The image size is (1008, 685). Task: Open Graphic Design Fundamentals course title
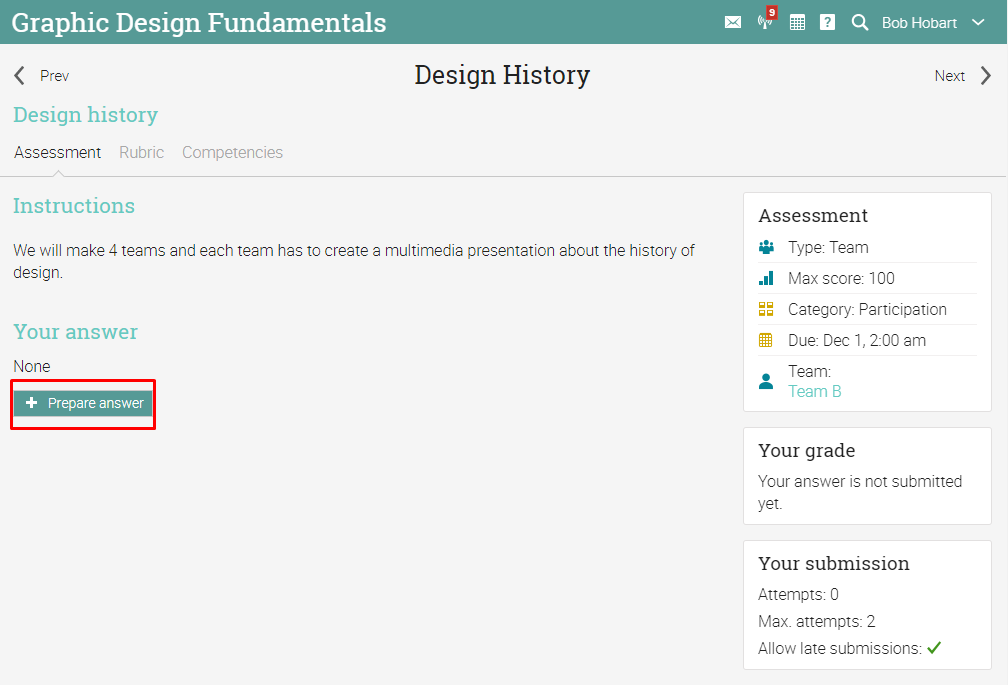[199, 22]
